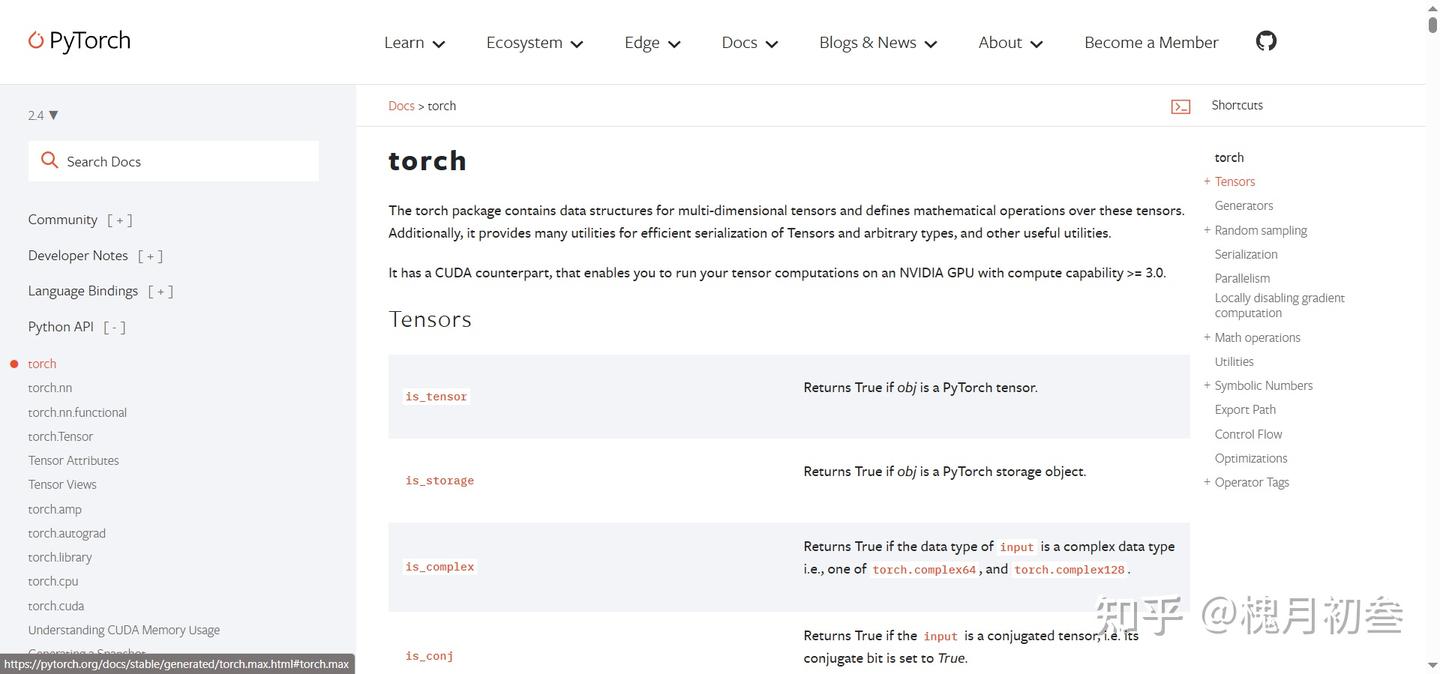Collapse the Python API section
Image resolution: width=1440 pixels, height=674 pixels.
pyautogui.click(x=115, y=327)
